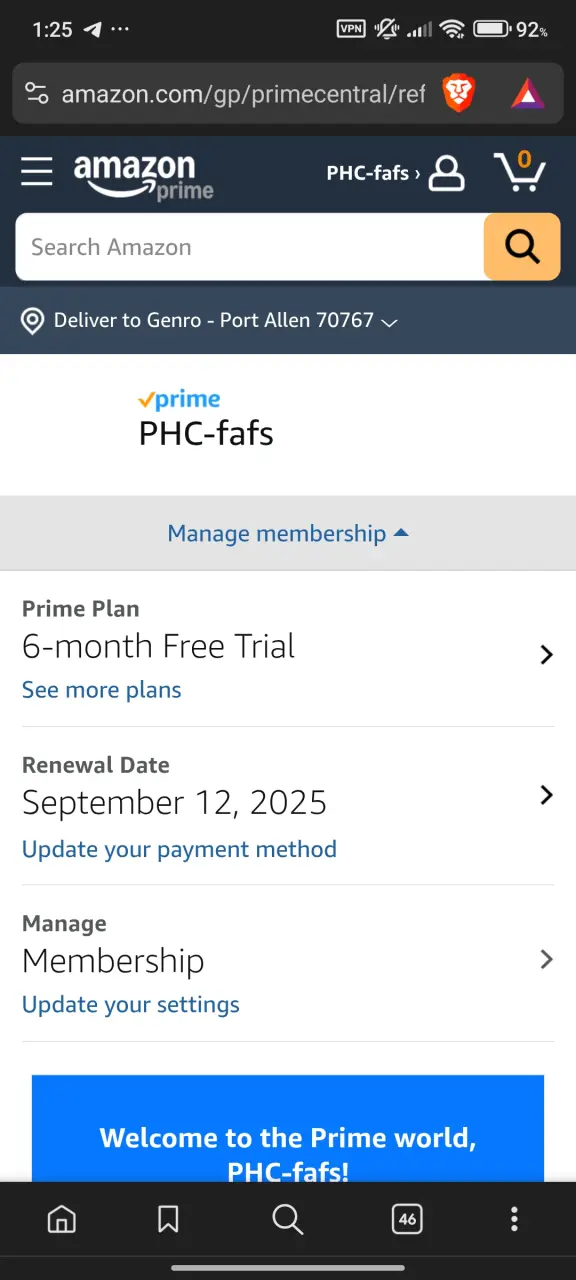Tap the Amazon Prime logo
The image size is (576, 1280).
[x=144, y=176]
